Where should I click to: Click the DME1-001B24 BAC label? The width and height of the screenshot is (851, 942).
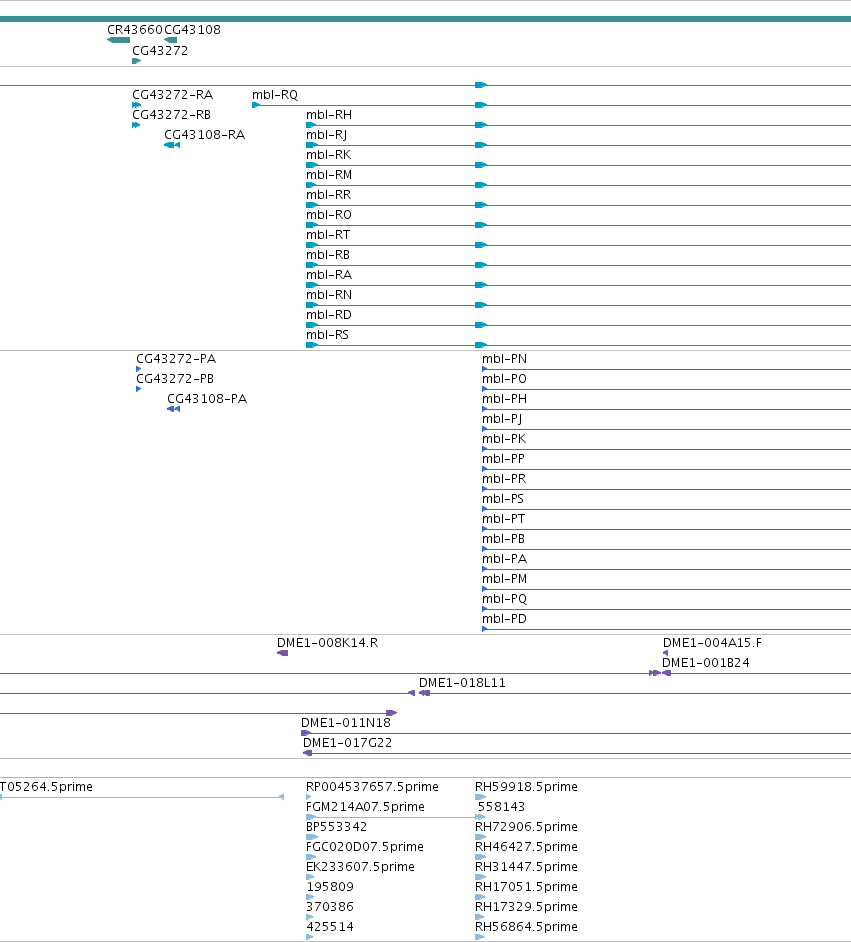pyautogui.click(x=706, y=663)
